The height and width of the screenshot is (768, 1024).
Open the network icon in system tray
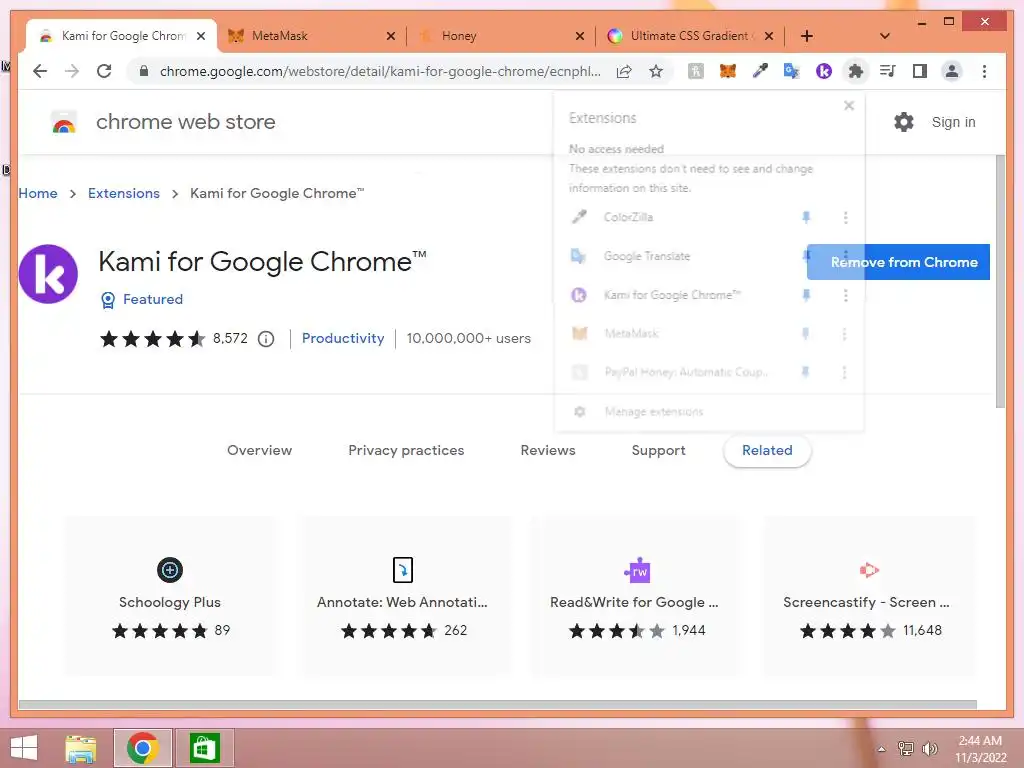point(906,749)
